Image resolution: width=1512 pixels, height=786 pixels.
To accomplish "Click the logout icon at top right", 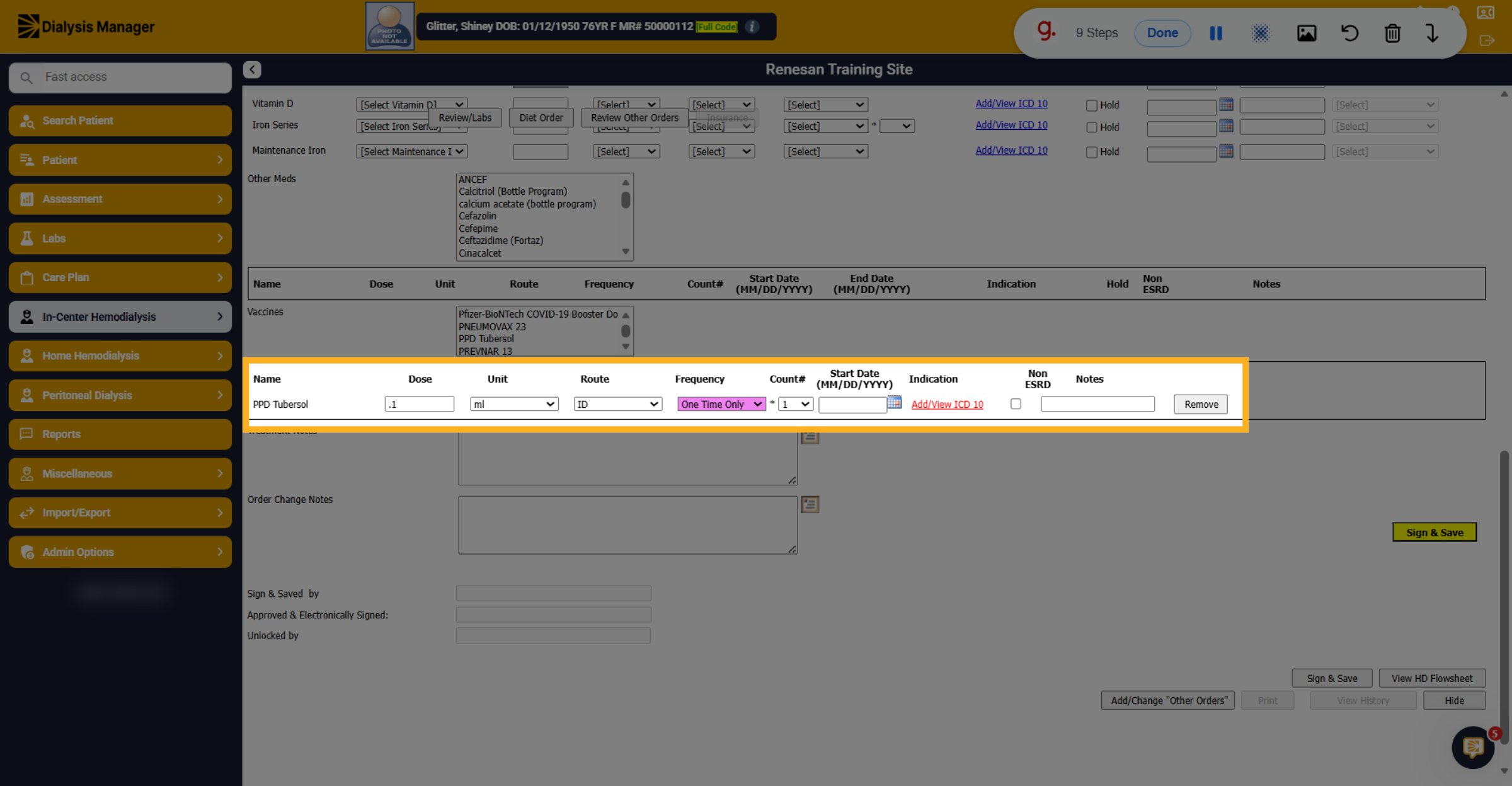I will click(1487, 41).
